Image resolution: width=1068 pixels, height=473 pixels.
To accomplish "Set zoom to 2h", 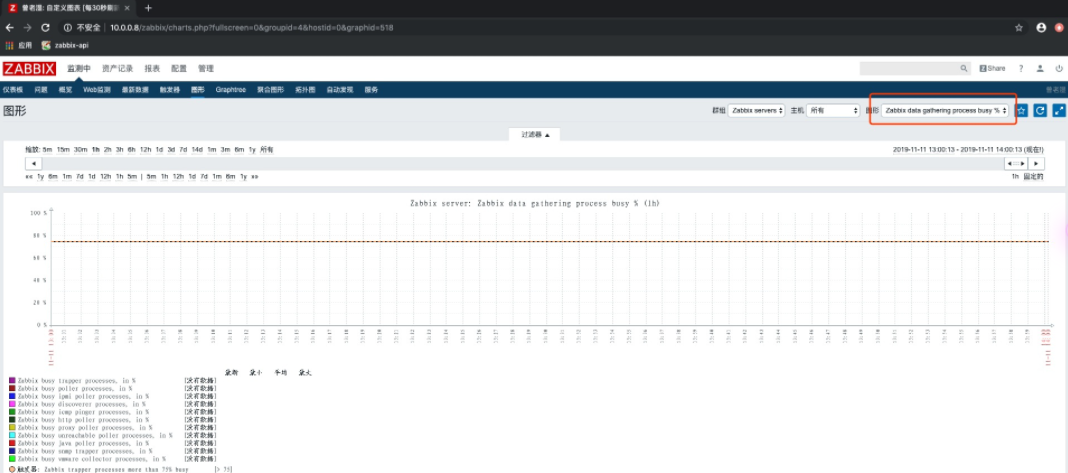I will tap(108, 149).
